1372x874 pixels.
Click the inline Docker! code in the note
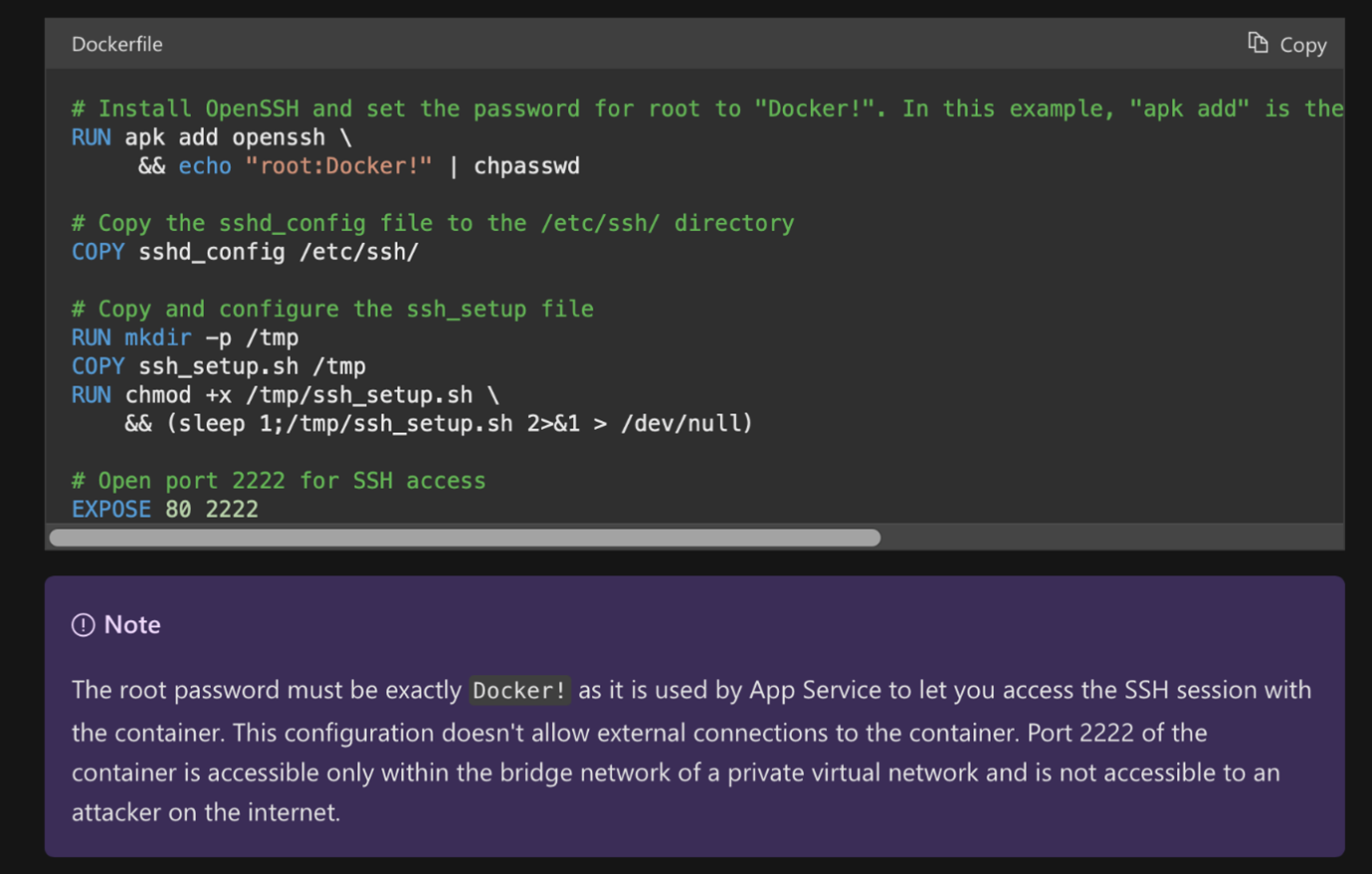tap(519, 691)
